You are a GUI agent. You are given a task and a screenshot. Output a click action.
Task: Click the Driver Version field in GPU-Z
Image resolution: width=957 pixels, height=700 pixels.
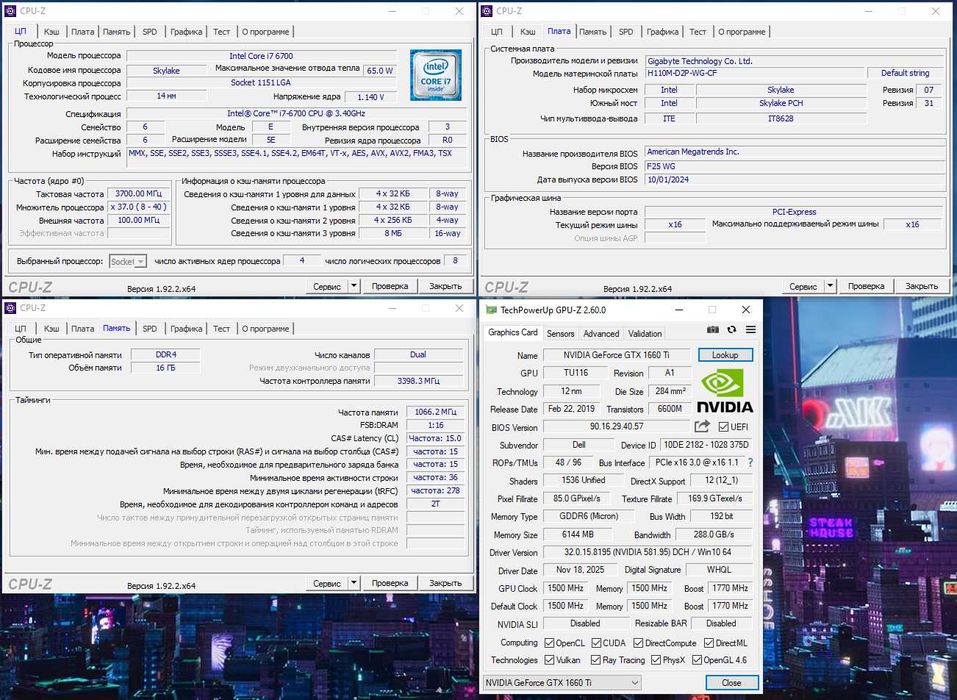pyautogui.click(x=647, y=552)
